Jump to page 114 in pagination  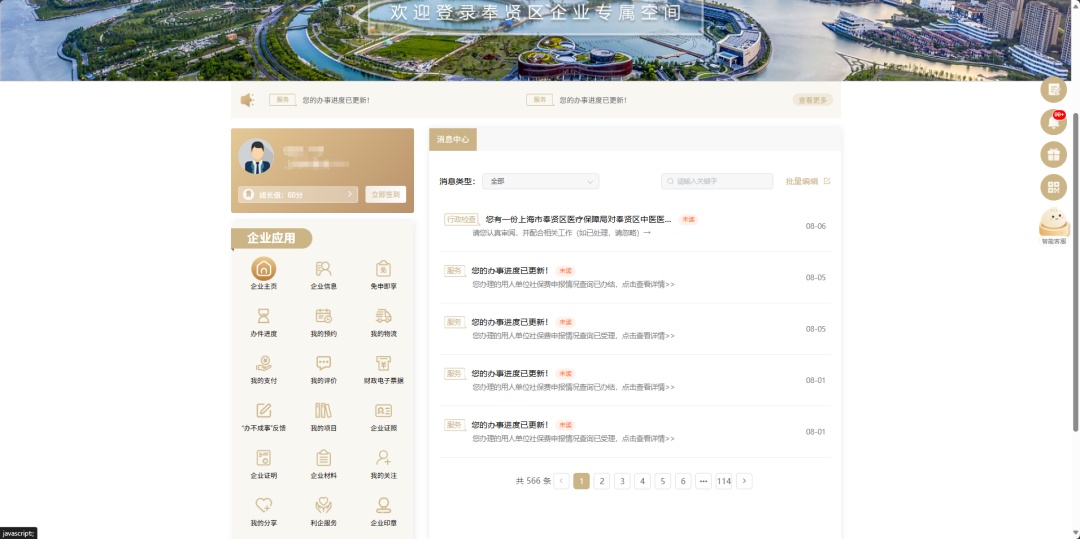coord(723,481)
